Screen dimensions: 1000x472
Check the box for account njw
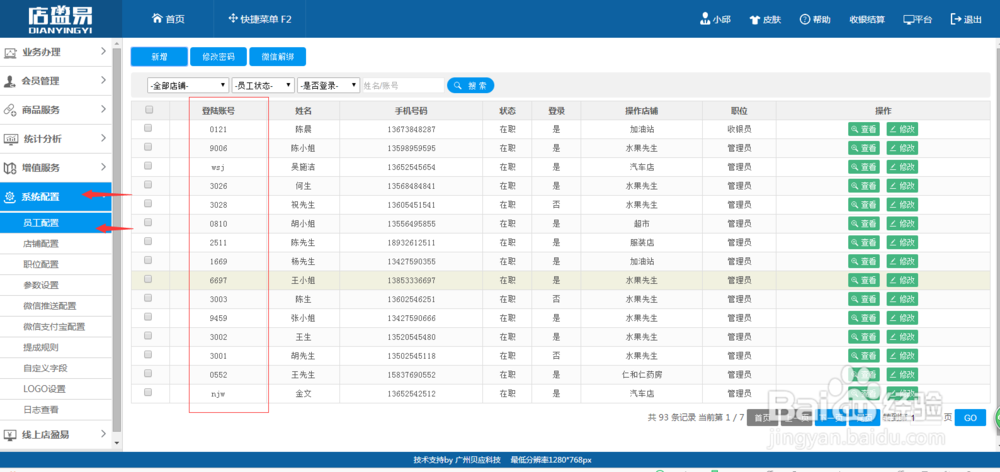pyautogui.click(x=149, y=392)
